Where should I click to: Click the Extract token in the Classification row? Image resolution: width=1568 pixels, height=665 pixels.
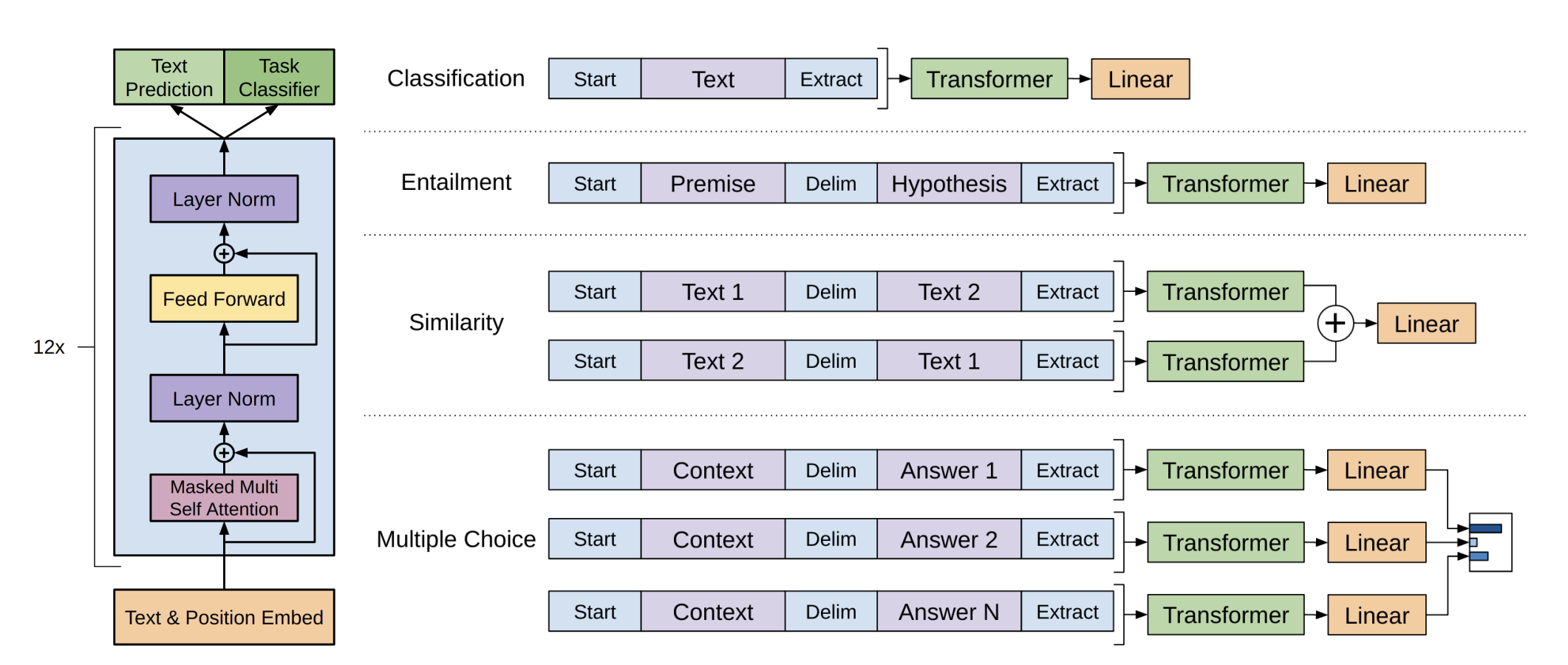click(831, 79)
